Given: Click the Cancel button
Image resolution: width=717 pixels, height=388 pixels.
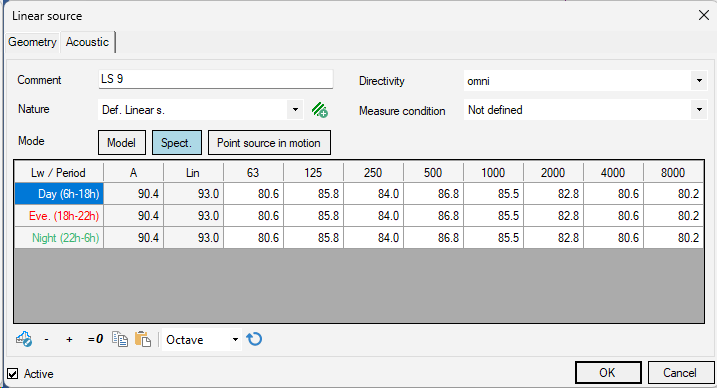Looking at the screenshot, I should (680, 373).
